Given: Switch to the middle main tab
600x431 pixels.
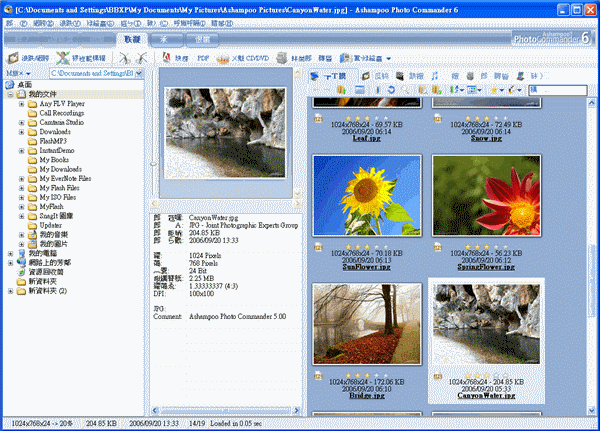Looking at the screenshot, I should [167, 39].
